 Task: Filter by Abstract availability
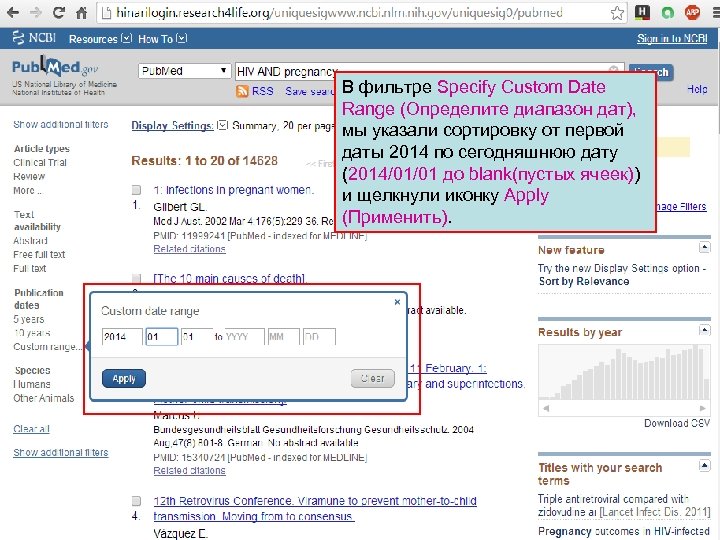click(x=30, y=241)
